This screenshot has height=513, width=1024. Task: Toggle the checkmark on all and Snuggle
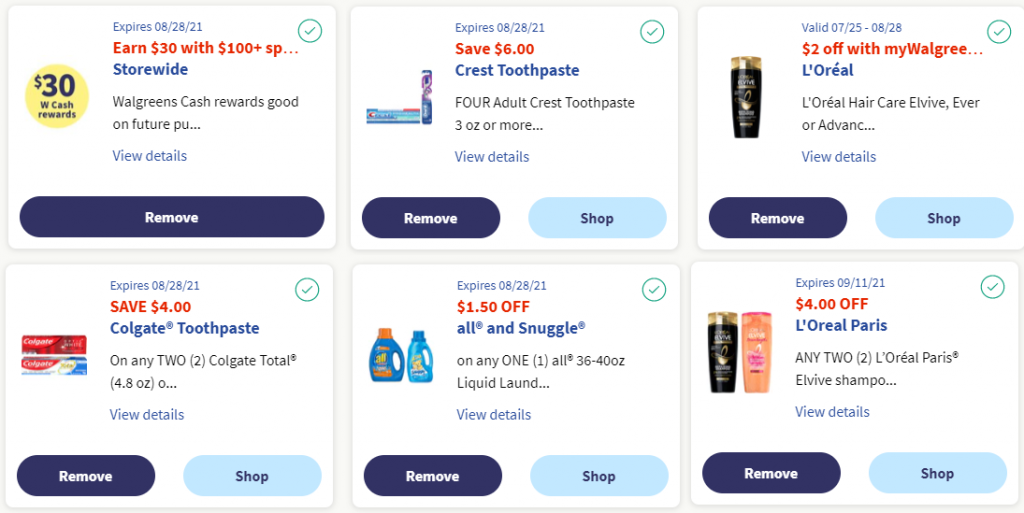[x=654, y=289]
